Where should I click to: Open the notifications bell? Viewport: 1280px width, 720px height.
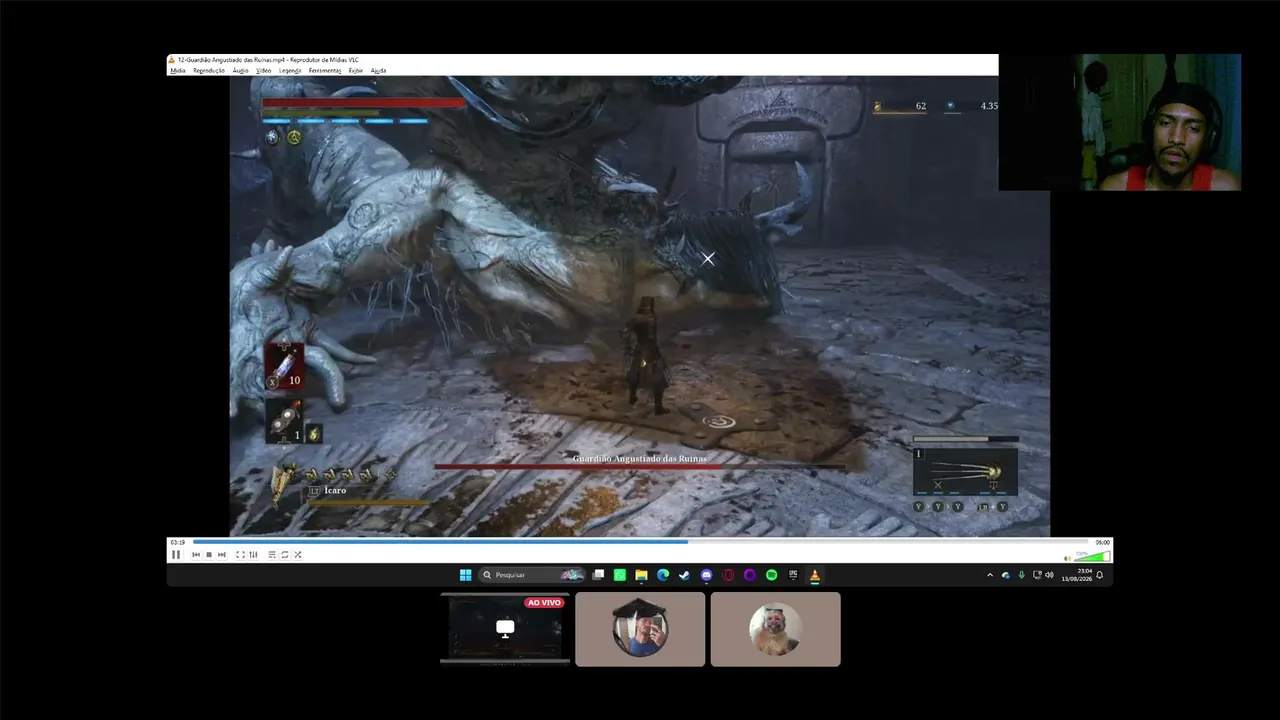click(1100, 575)
